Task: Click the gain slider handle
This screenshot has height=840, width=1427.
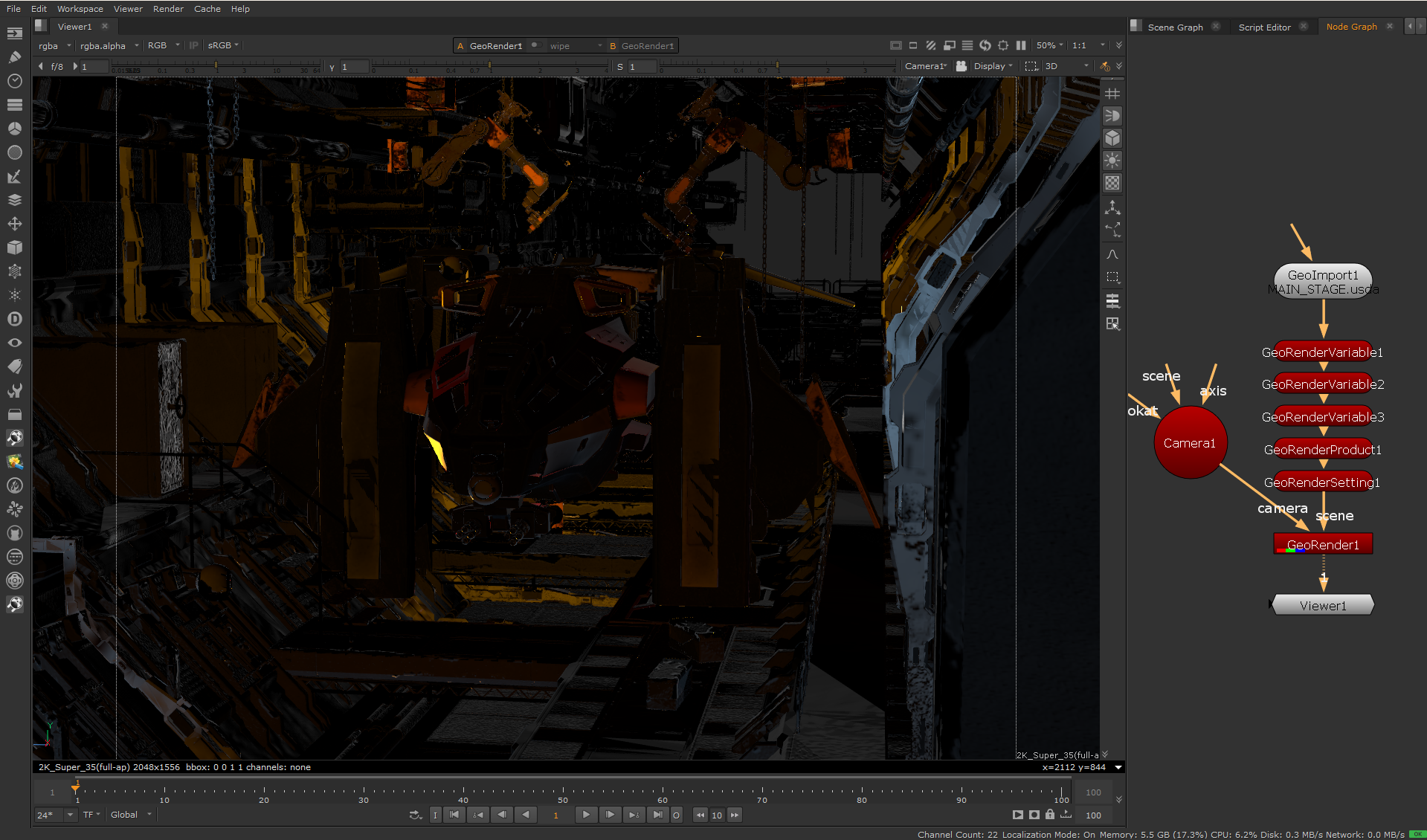Action: 216,66
